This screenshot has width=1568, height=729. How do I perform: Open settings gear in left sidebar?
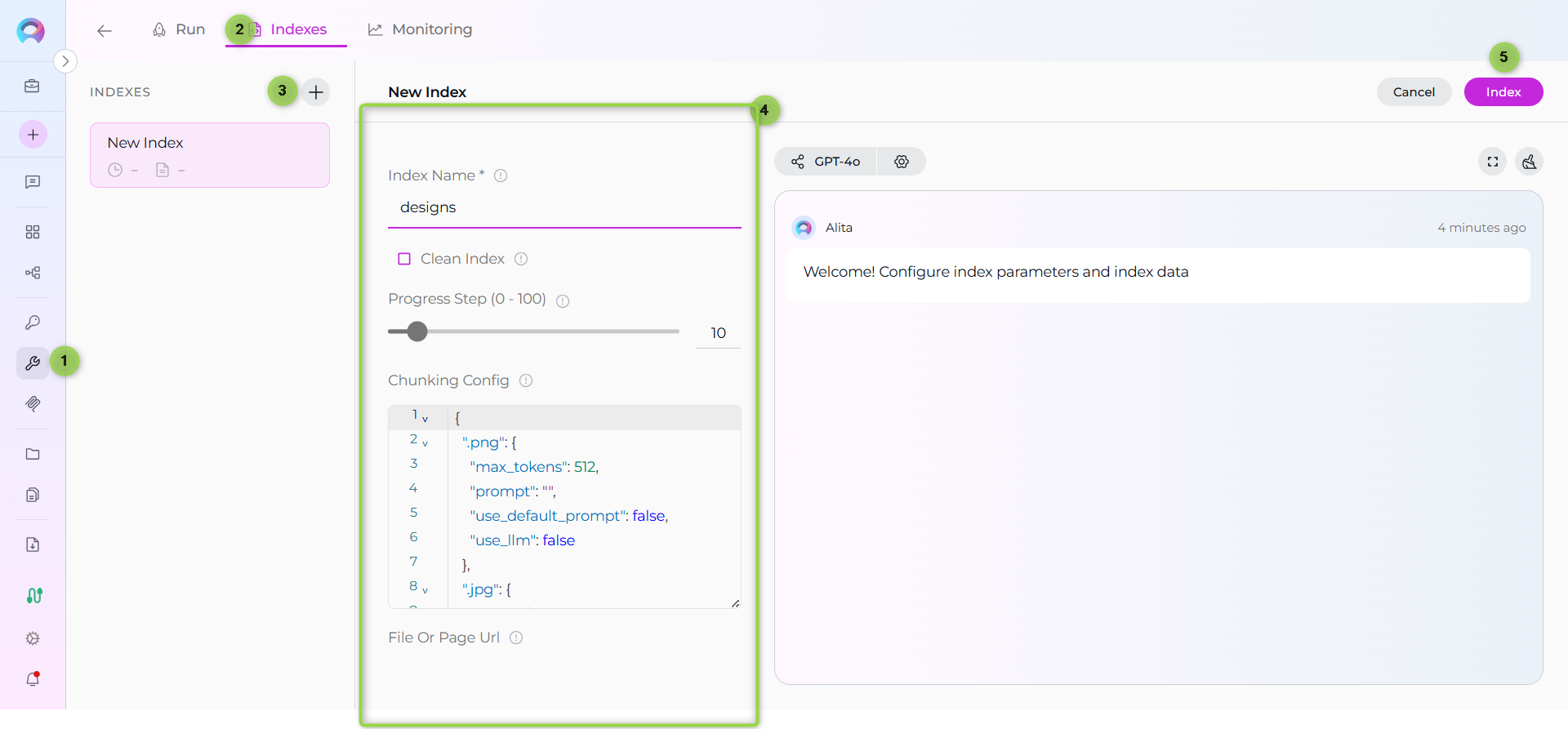tap(33, 638)
